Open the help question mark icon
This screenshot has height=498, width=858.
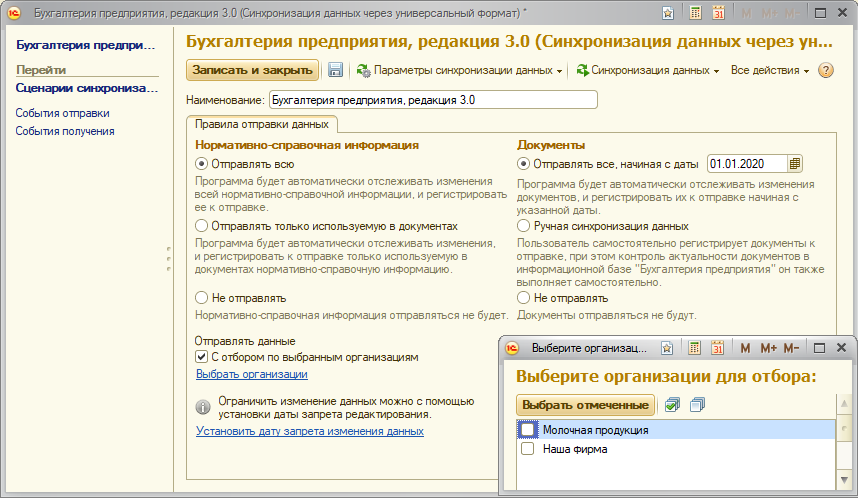pos(826,70)
